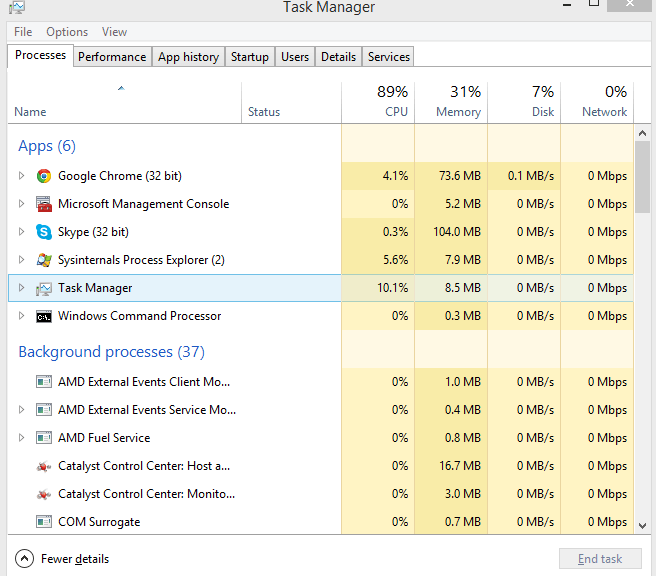Click the End task button

(x=600, y=558)
